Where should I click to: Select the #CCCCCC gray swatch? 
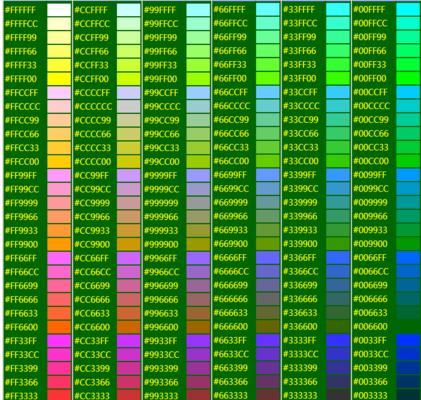129,107
